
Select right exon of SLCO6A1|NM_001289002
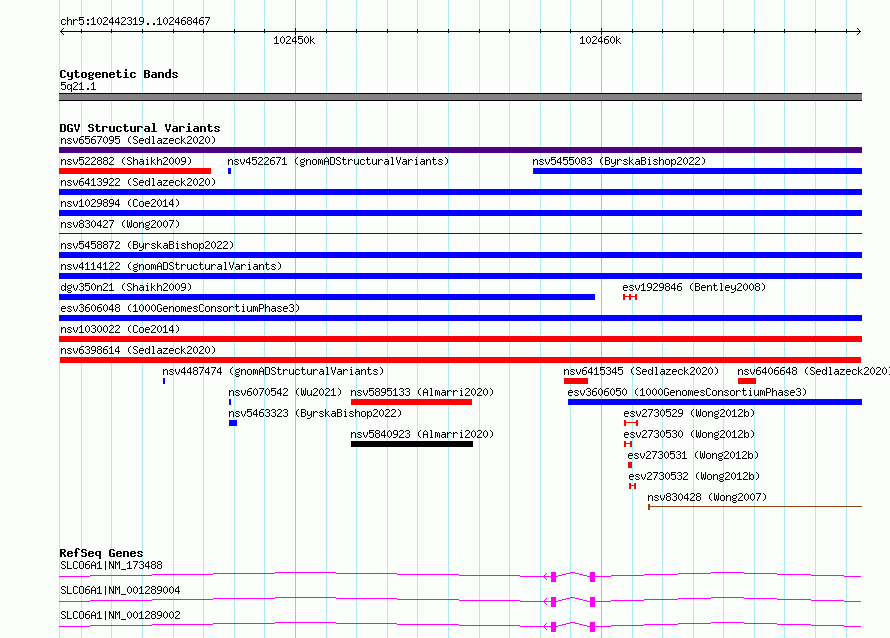(593, 627)
